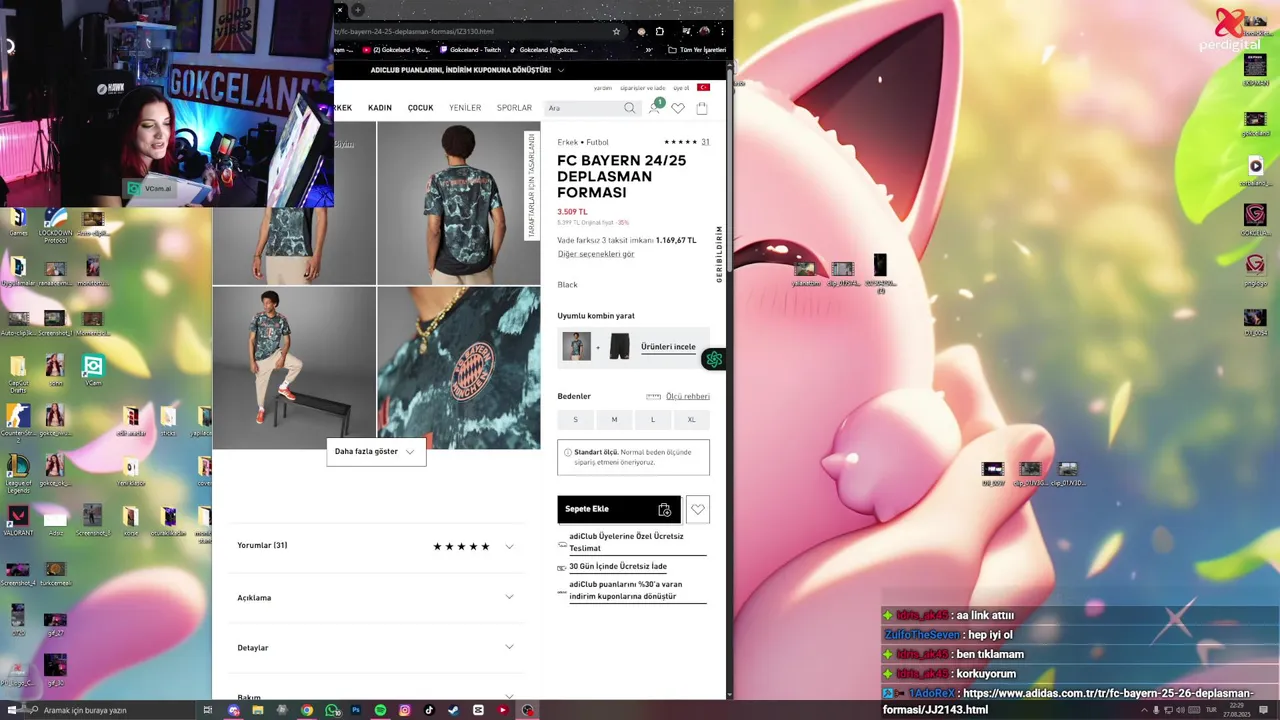Open Gokceland YouTube bookmark
This screenshot has height=720, width=1280.
[396, 50]
